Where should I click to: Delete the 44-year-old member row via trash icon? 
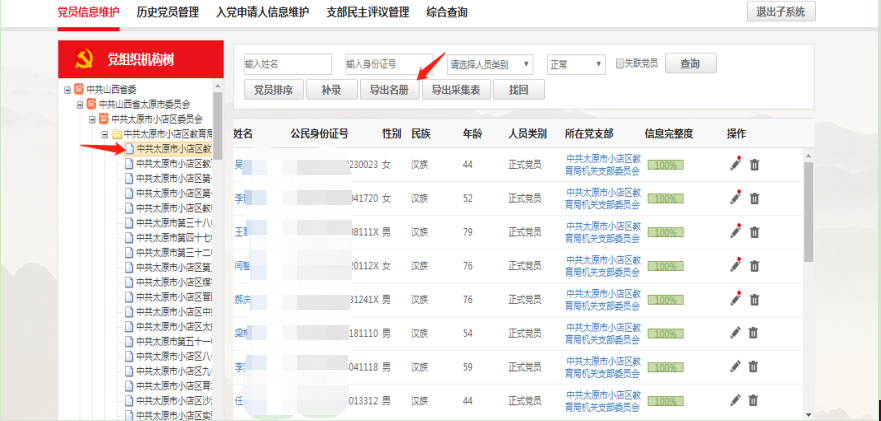point(755,165)
